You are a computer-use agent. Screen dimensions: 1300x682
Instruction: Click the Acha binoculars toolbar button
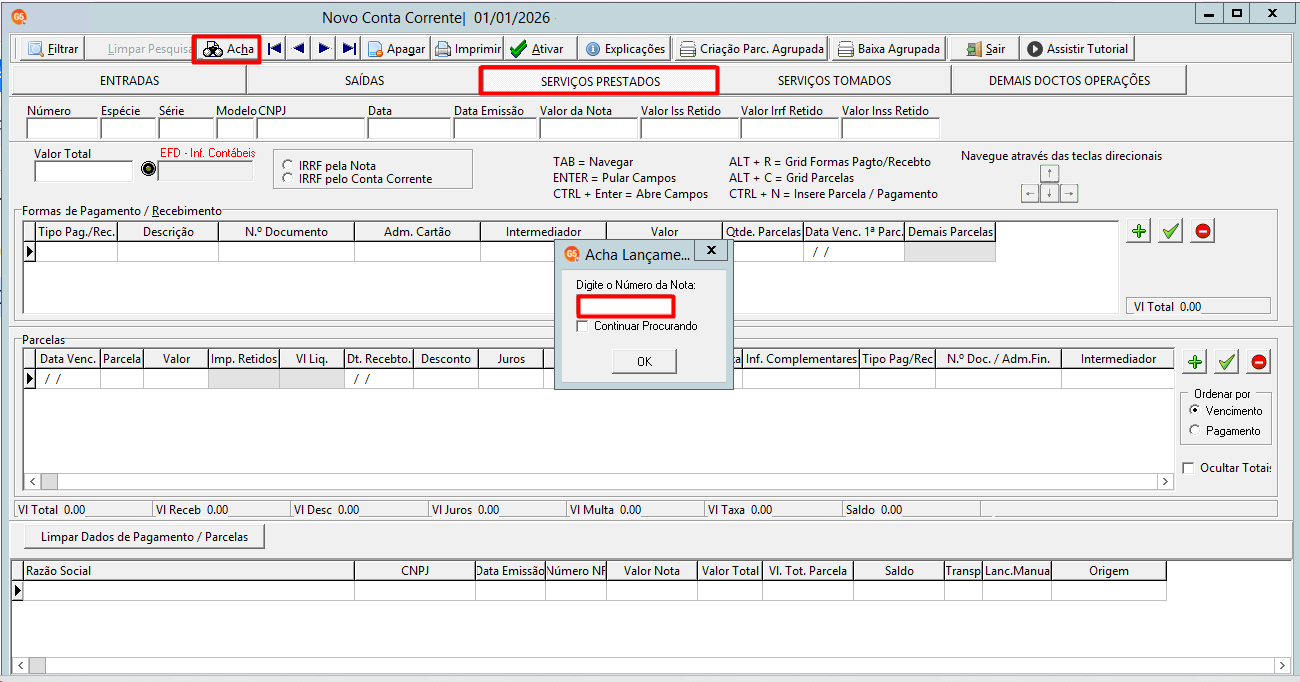pos(227,48)
